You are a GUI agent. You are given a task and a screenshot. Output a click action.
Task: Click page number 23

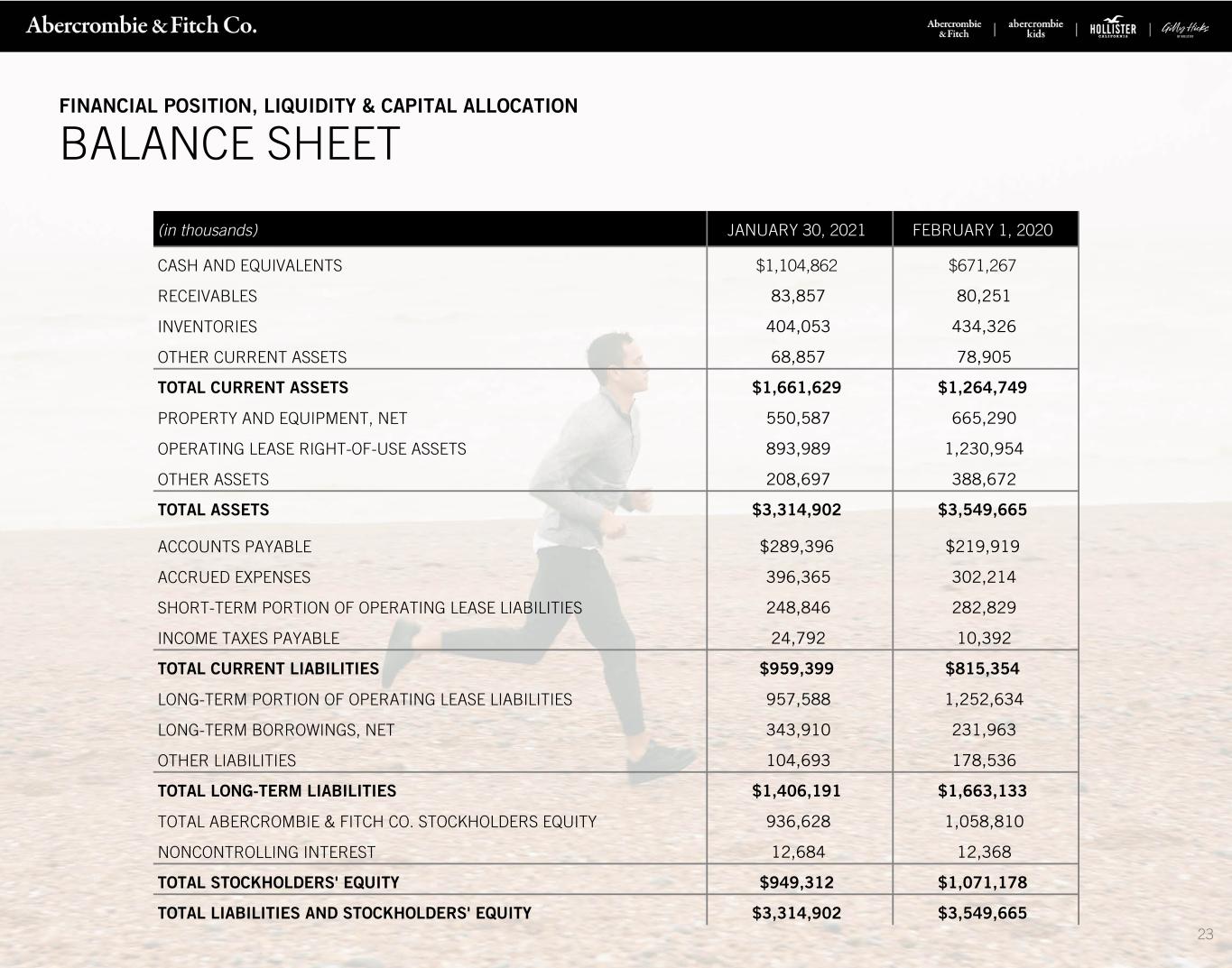[1205, 935]
